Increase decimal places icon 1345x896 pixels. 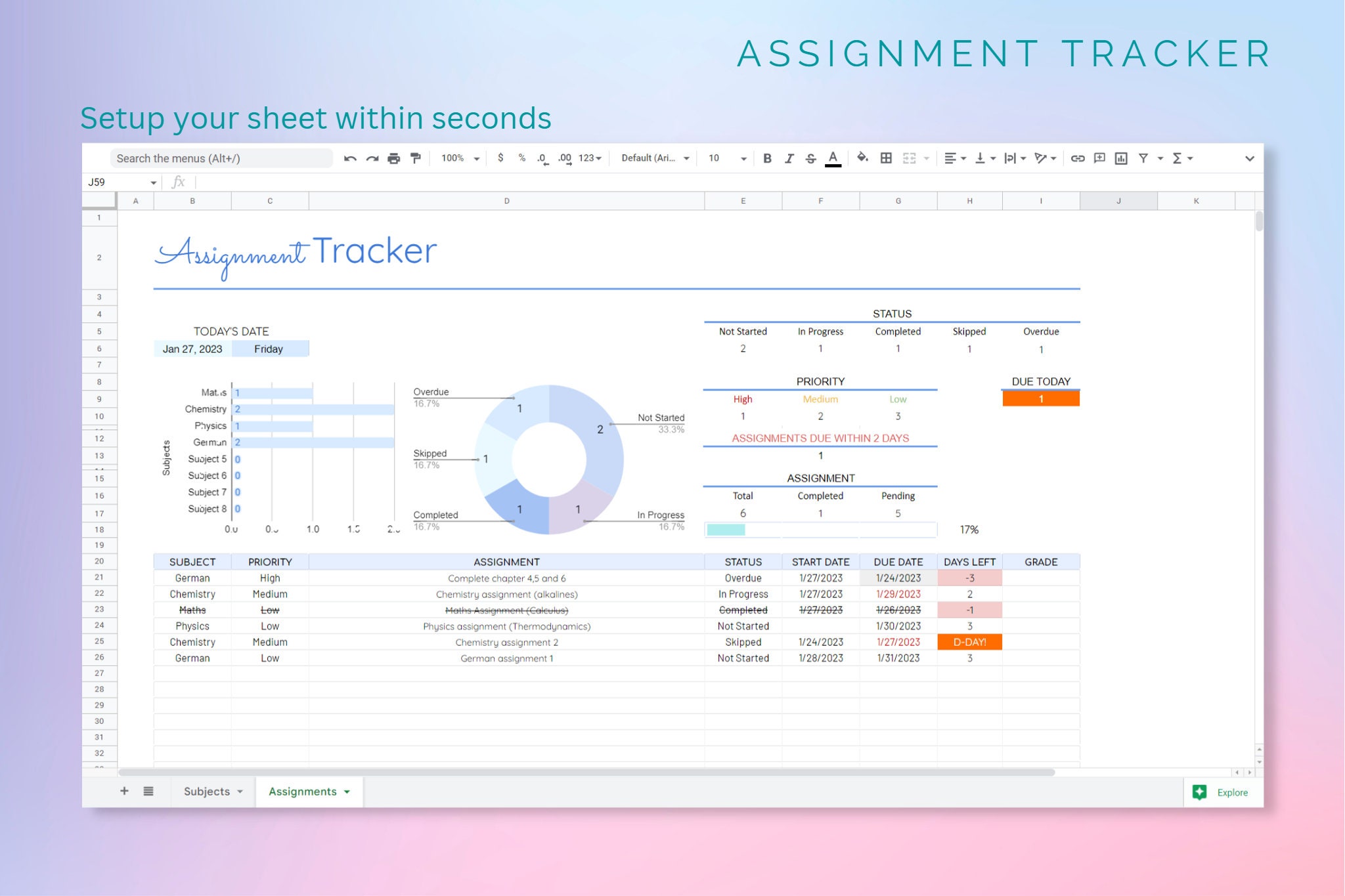click(565, 158)
